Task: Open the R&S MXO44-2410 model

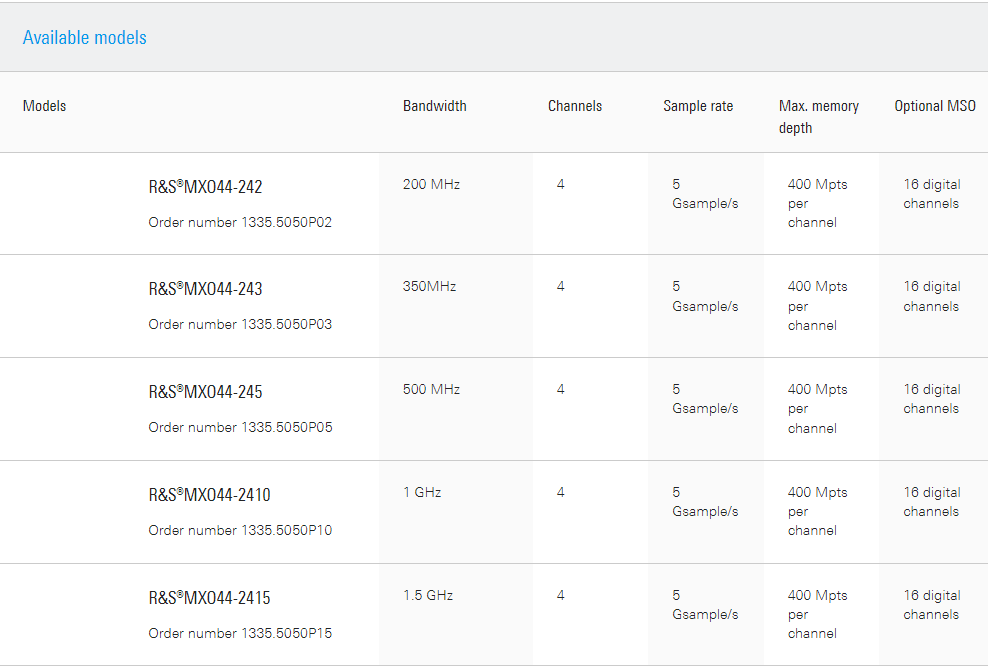Action: 209,495
